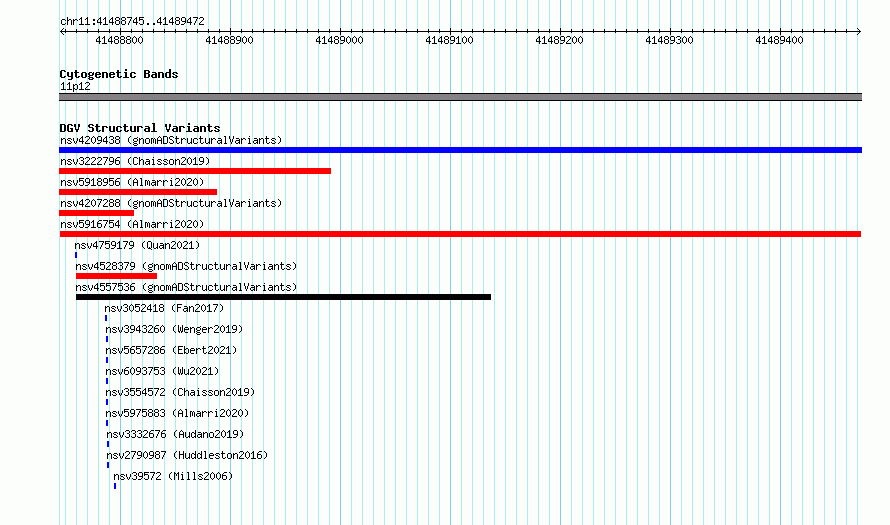Select nsv4207288 (gnomADStructuralVariants) label

coord(171,203)
